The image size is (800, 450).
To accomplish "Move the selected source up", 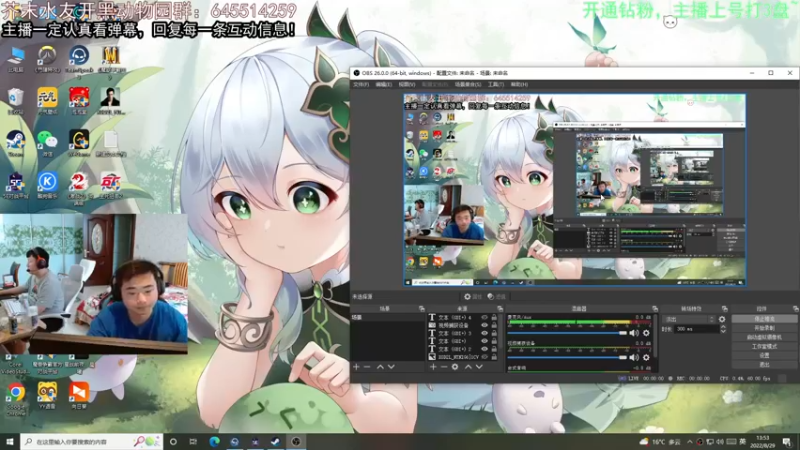I will (468, 367).
